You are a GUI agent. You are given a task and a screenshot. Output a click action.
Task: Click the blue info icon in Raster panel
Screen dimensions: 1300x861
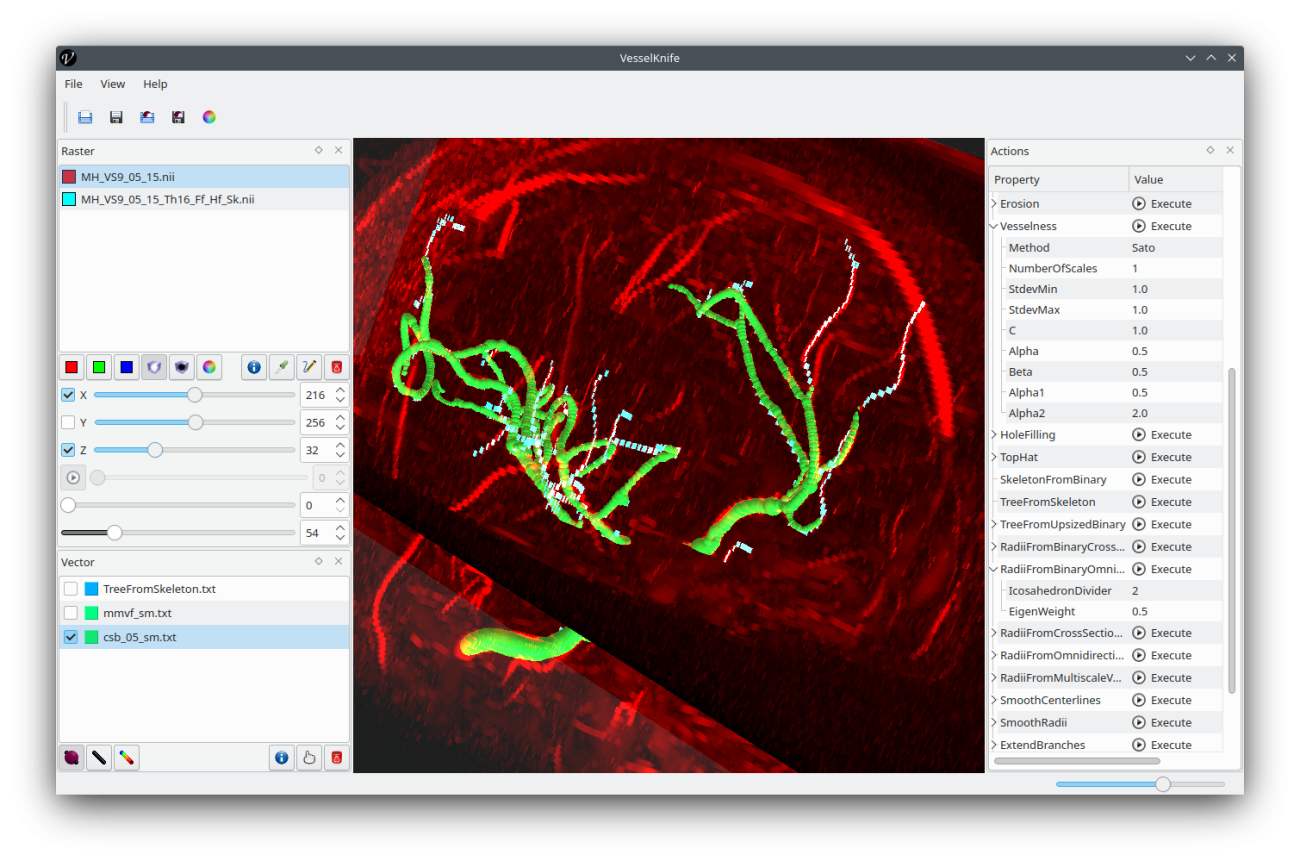[x=254, y=367]
